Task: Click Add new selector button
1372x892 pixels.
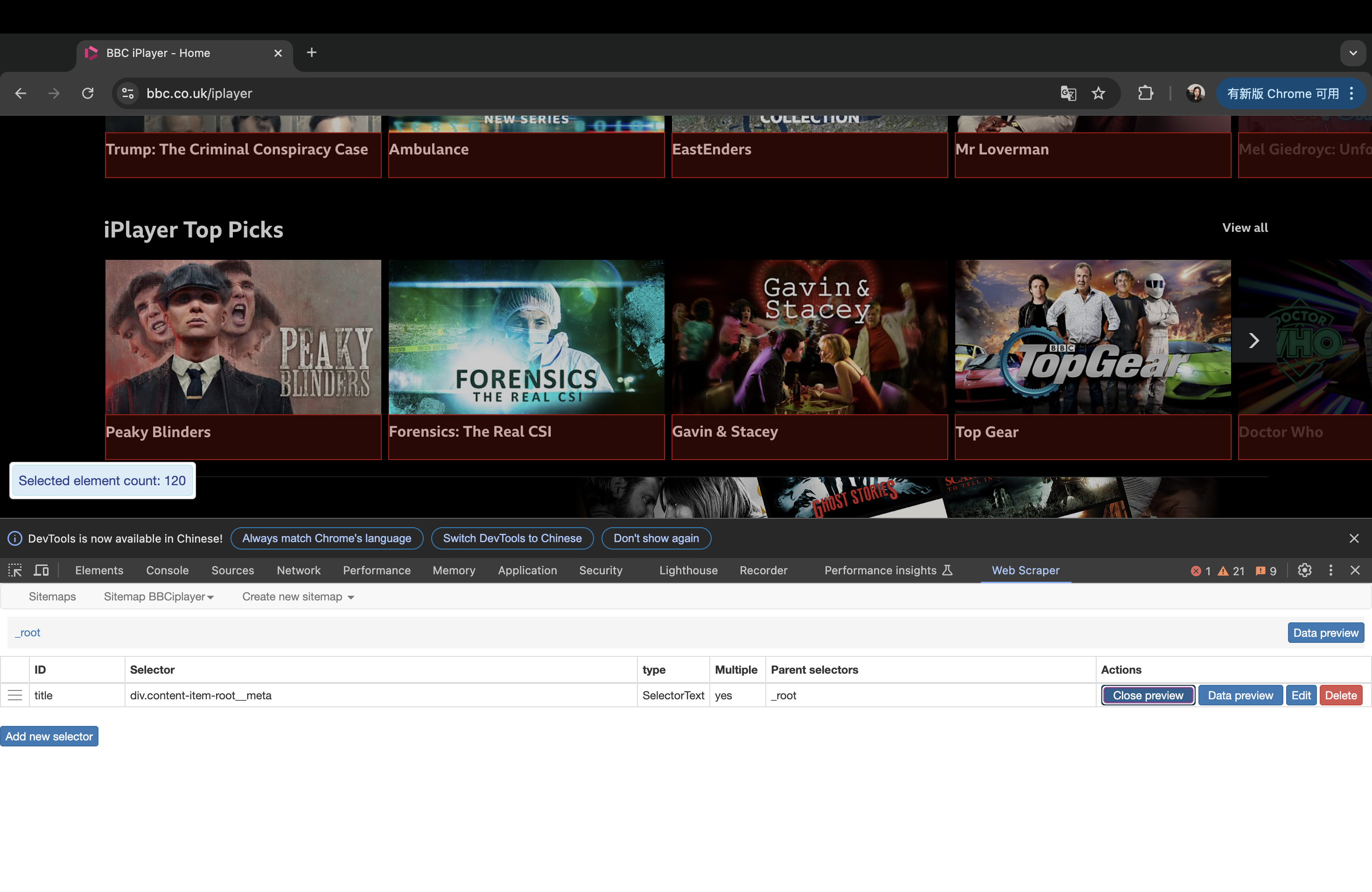Action: click(x=49, y=737)
